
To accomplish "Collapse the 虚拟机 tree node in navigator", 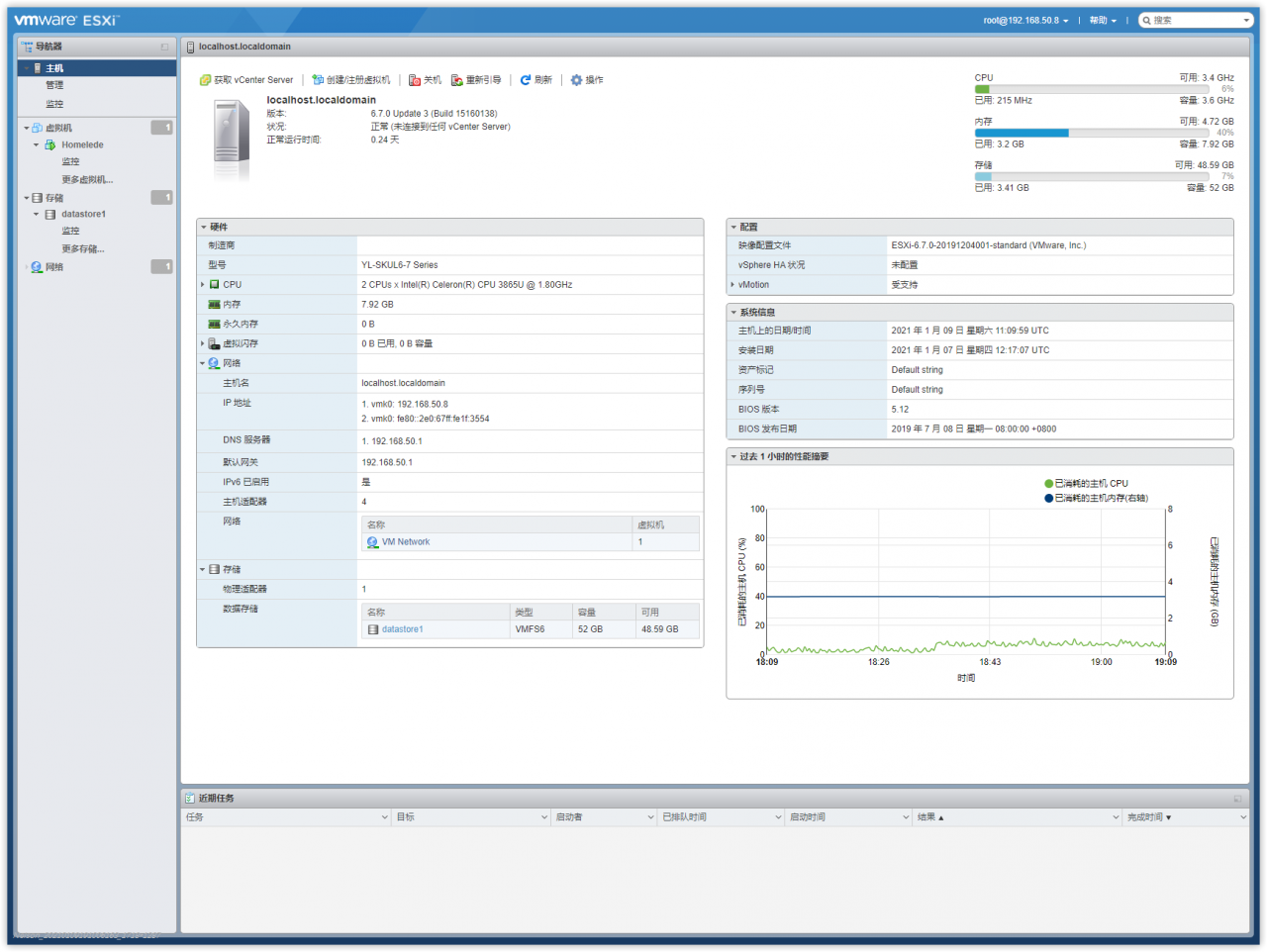I will [x=27, y=129].
